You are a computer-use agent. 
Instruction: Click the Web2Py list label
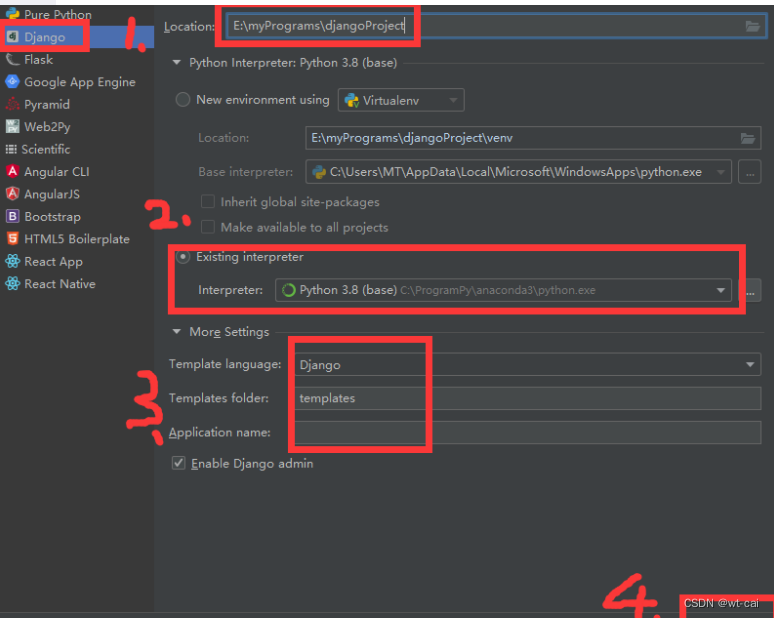point(47,127)
